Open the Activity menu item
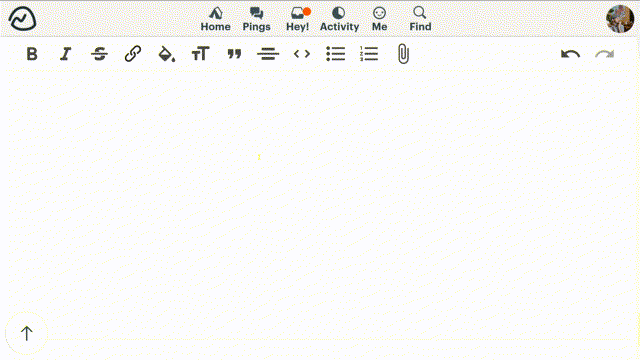Image resolution: width=640 pixels, height=360 pixels. coord(339,19)
